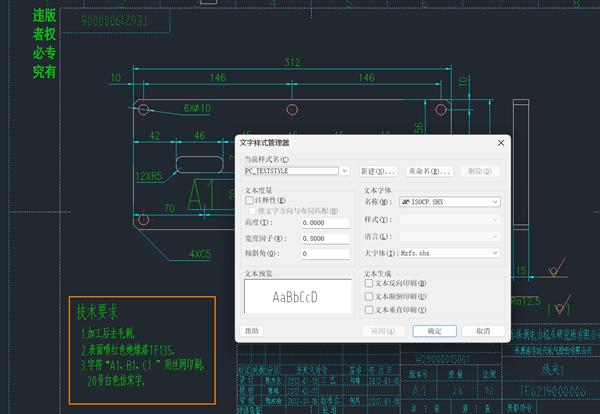The image size is (600, 414).
Task: Click the 新建 (New) style button
Action: pos(379,172)
